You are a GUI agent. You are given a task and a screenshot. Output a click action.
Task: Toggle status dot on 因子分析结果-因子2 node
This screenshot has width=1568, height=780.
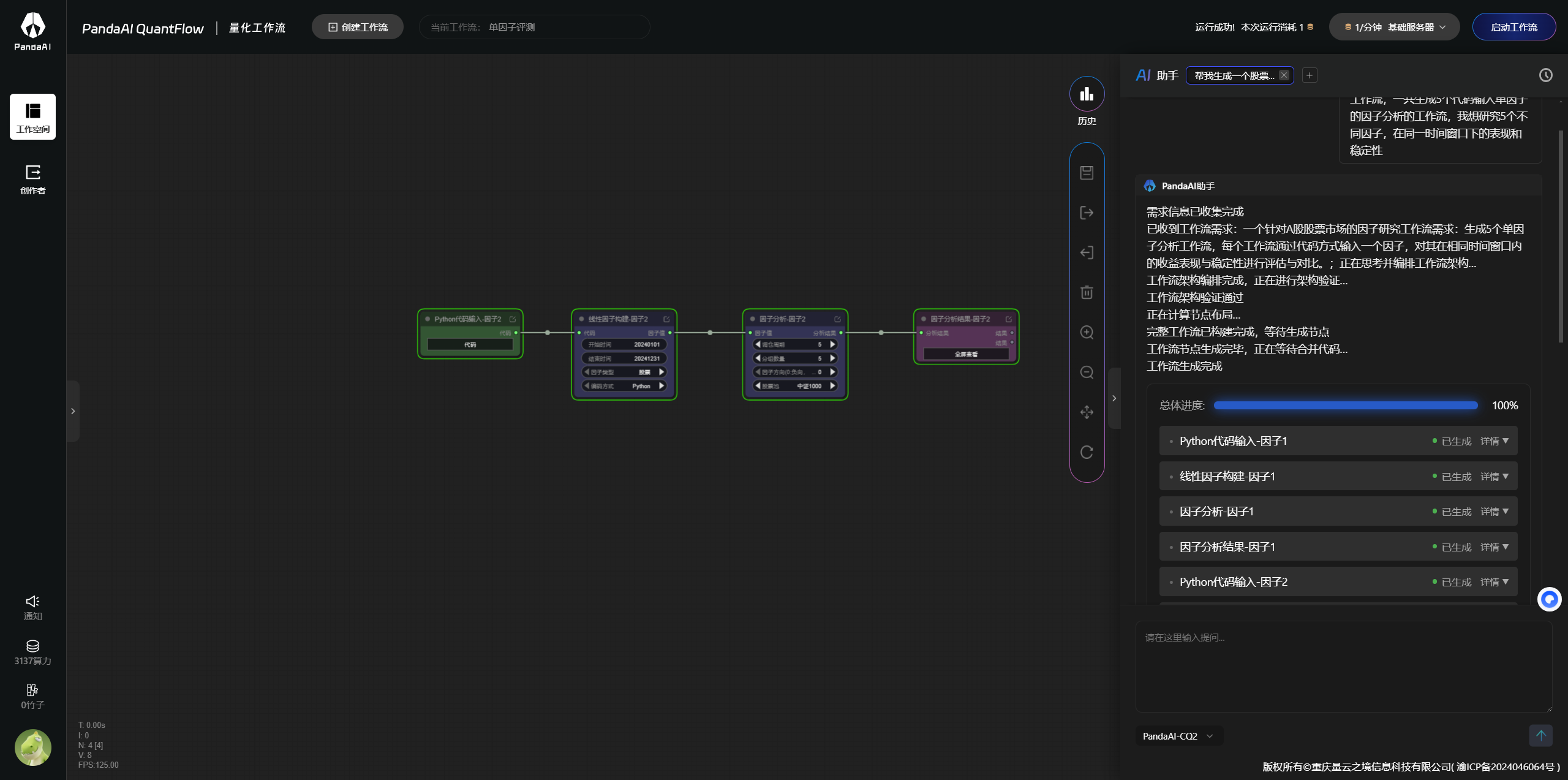[x=923, y=319]
